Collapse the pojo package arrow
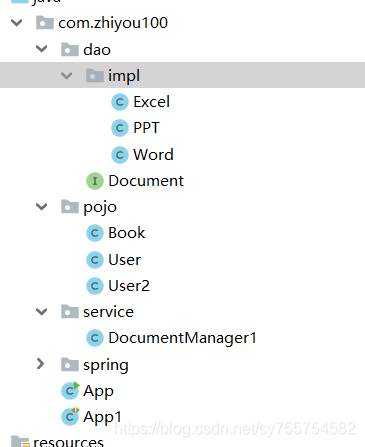This screenshot has height=447, width=365. coord(41,207)
